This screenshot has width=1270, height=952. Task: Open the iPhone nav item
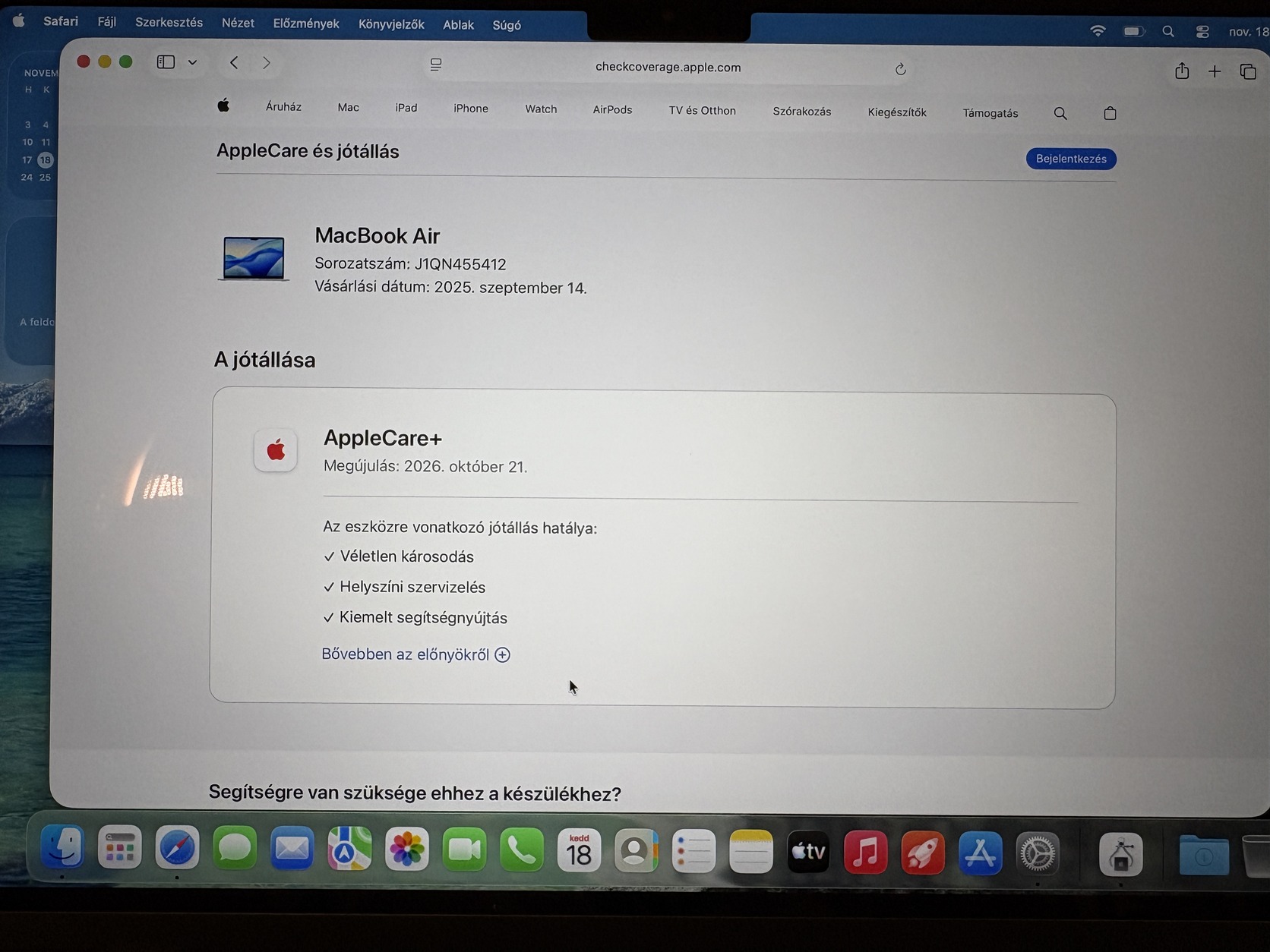coord(471,109)
